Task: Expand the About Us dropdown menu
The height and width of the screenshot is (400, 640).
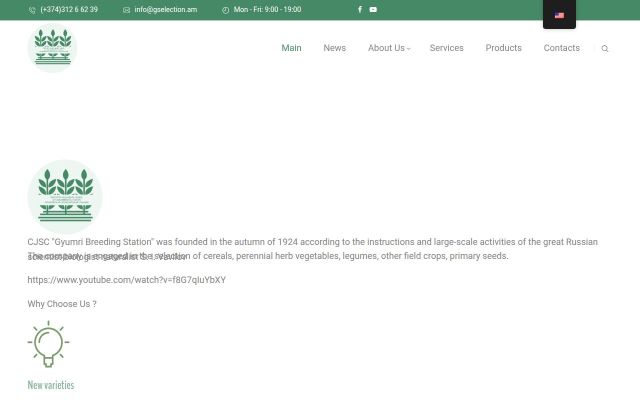Action: (389, 48)
